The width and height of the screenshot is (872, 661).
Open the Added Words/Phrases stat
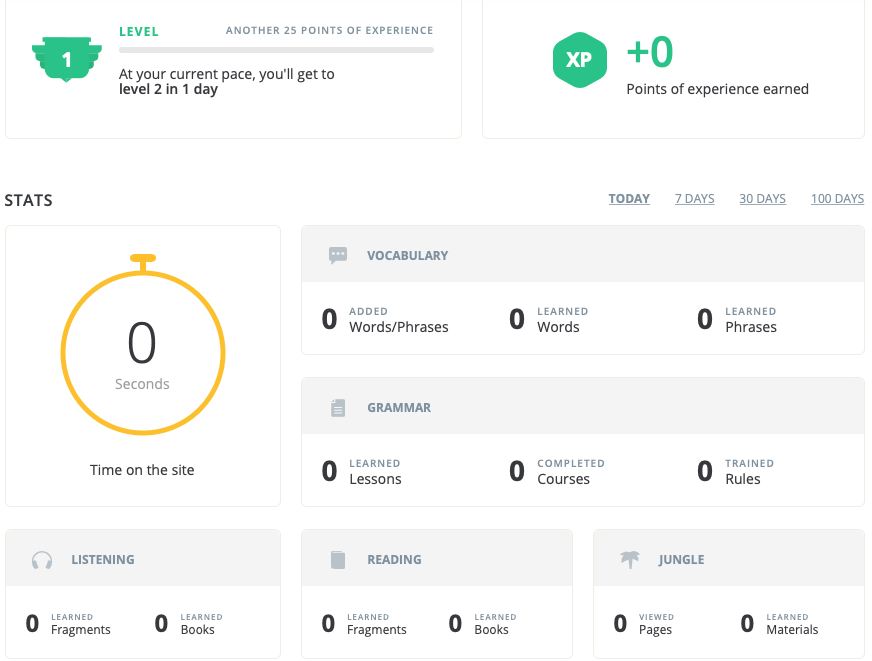pos(386,320)
